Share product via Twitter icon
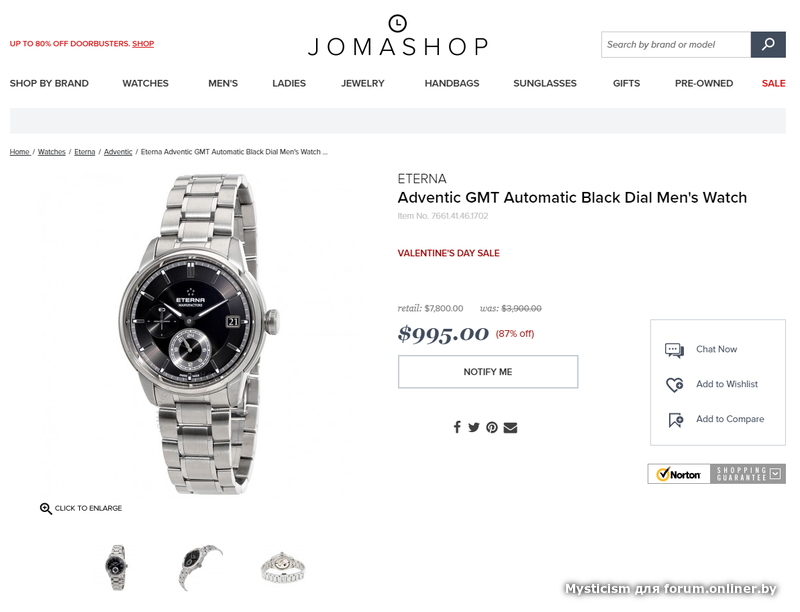The width and height of the screenshot is (800, 612). click(x=474, y=427)
